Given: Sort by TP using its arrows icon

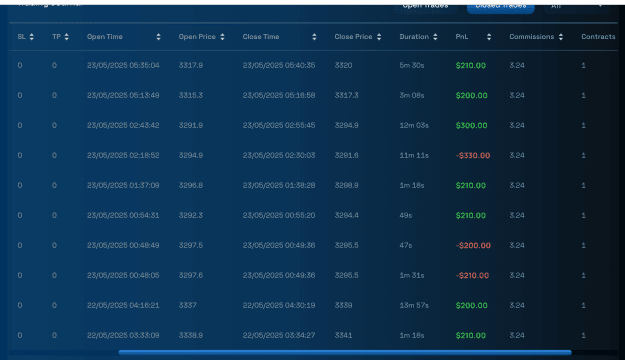Looking at the screenshot, I should click(66, 37).
